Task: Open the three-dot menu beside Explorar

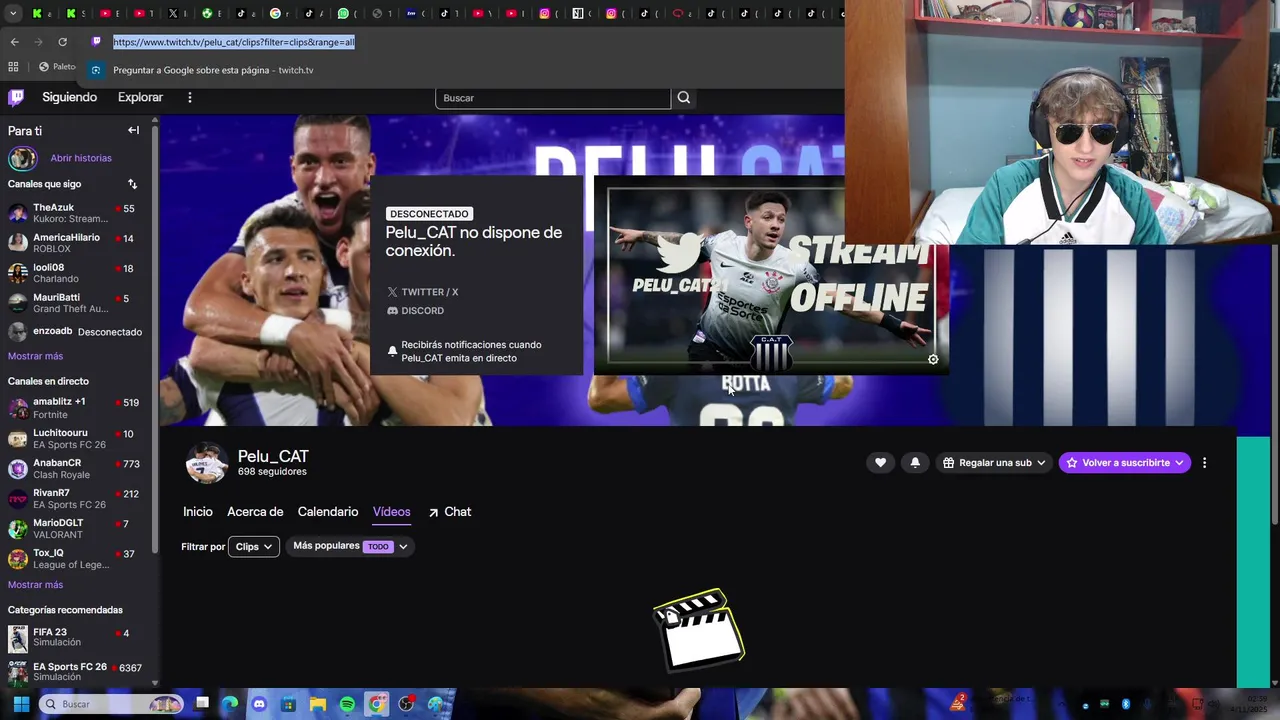Action: click(x=189, y=97)
